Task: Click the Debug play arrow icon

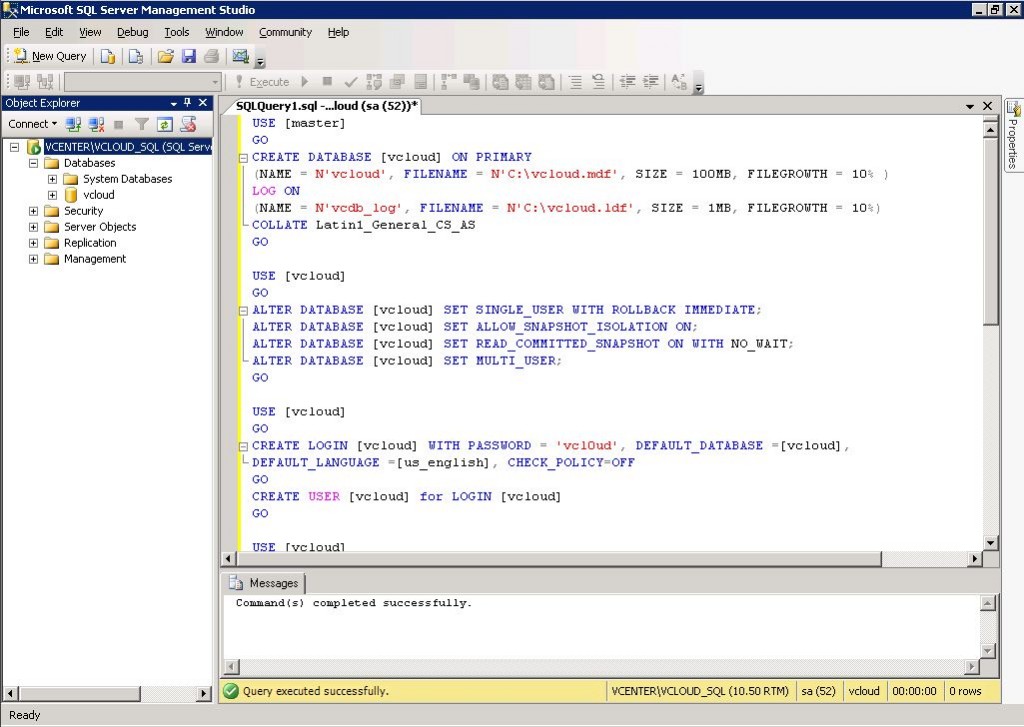Action: click(x=305, y=82)
